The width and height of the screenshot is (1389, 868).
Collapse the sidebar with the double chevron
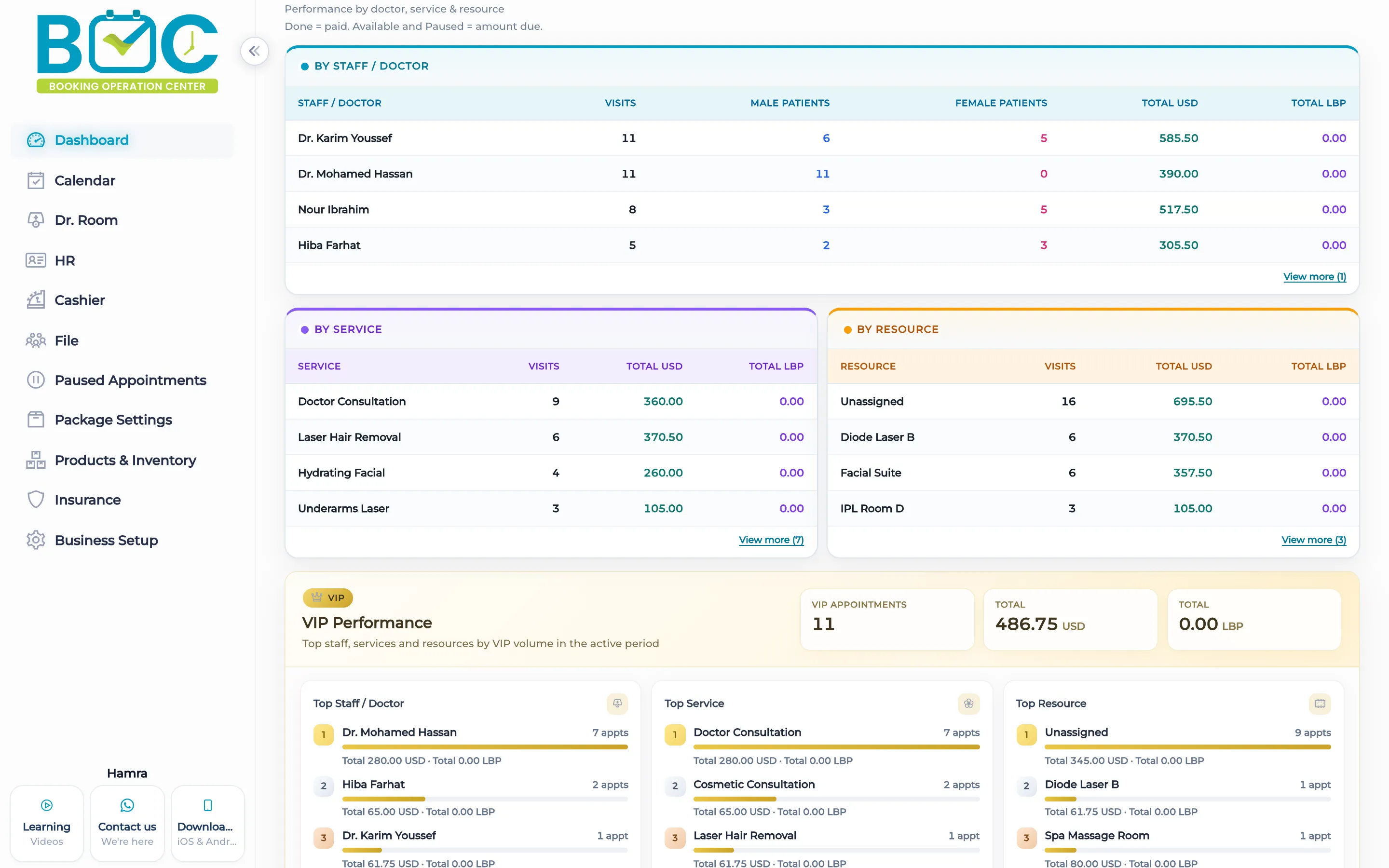point(254,51)
